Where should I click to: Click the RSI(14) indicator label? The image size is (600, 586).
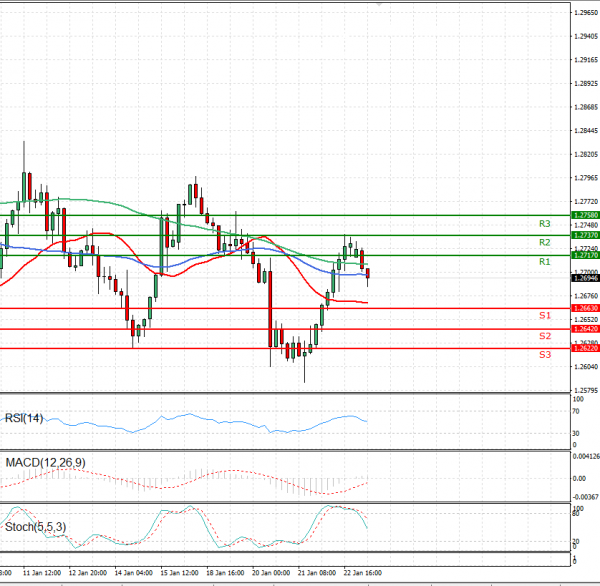[x=24, y=418]
